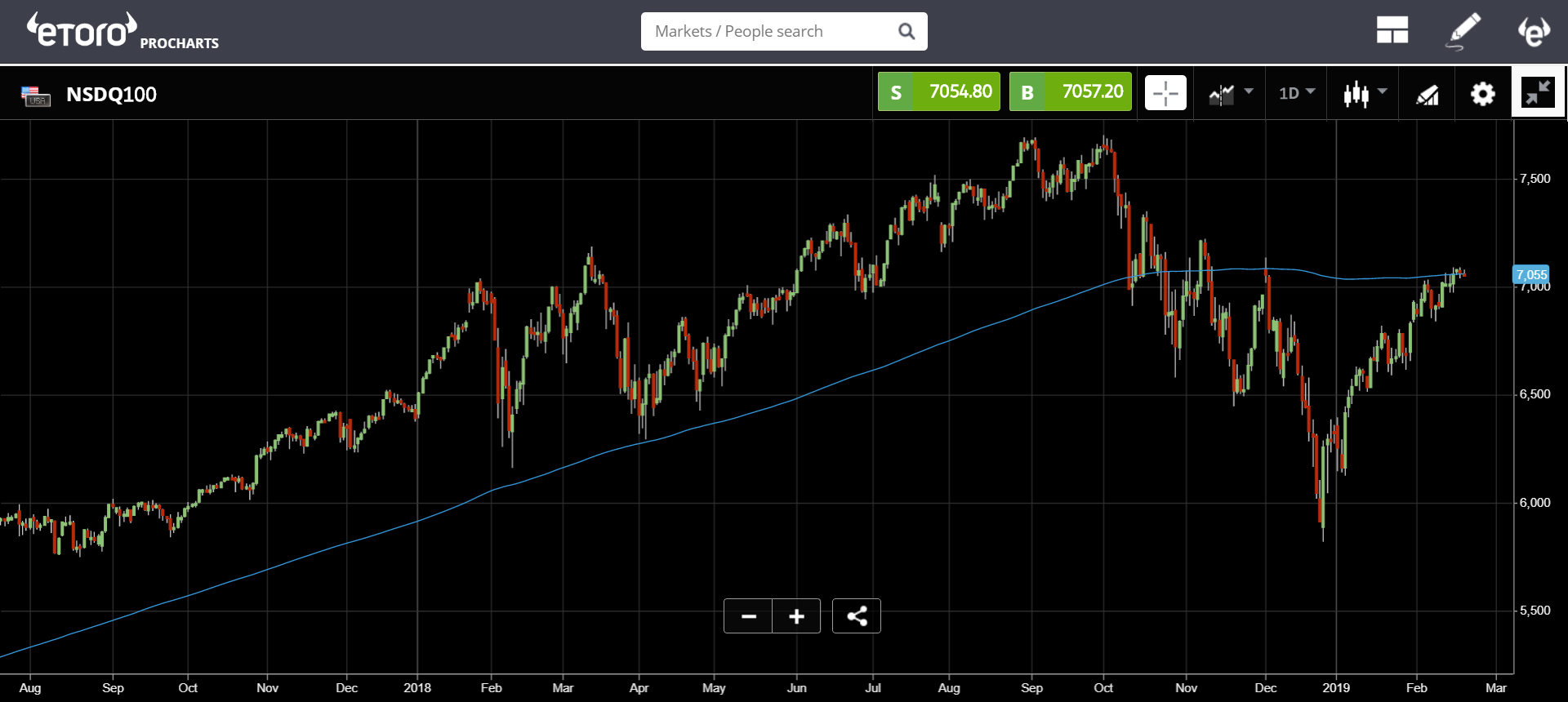Open the eToro bull logo menu

coord(1534,31)
